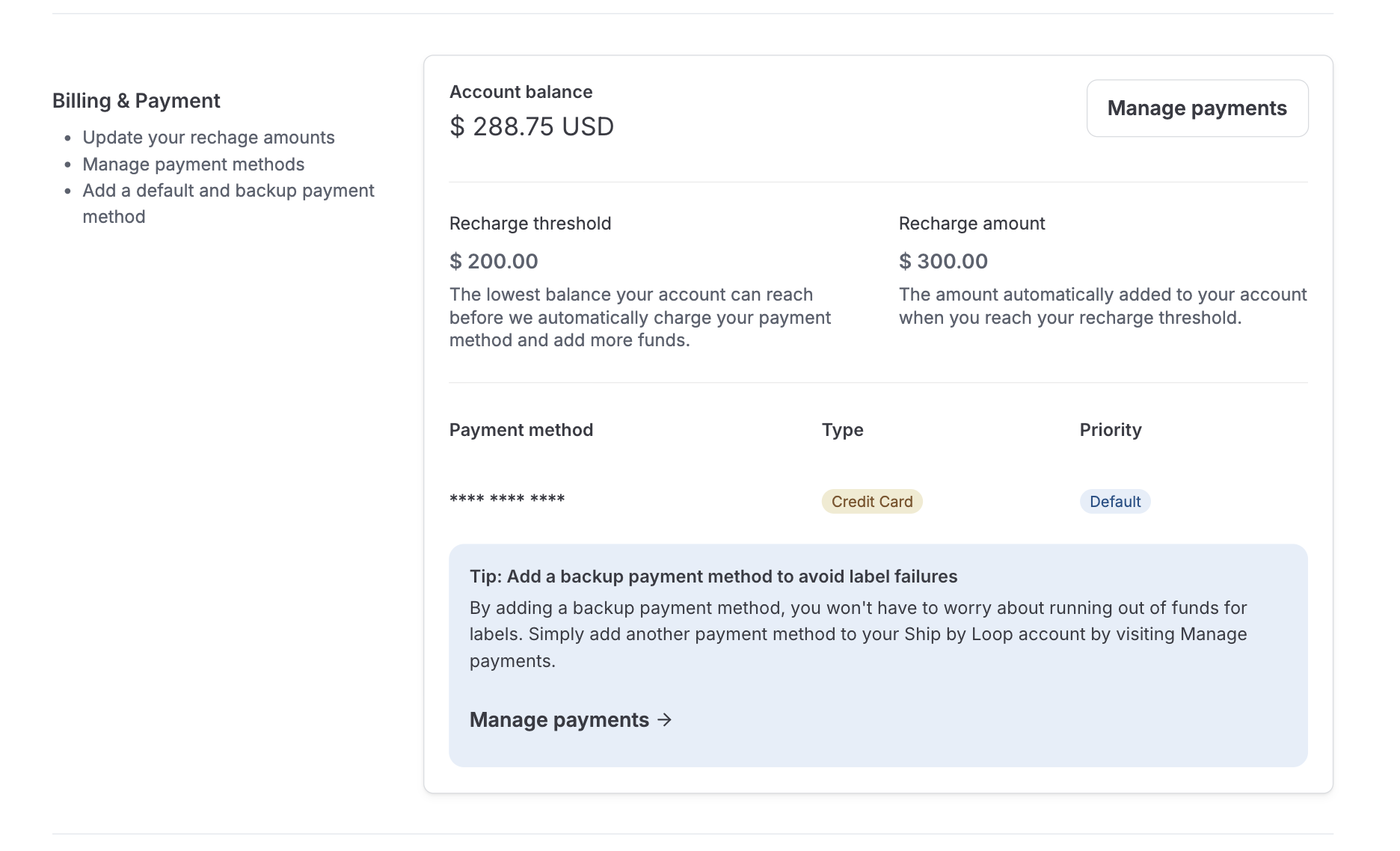The width and height of the screenshot is (1400, 851).
Task: Click the Recharge threshold label
Action: click(529, 224)
